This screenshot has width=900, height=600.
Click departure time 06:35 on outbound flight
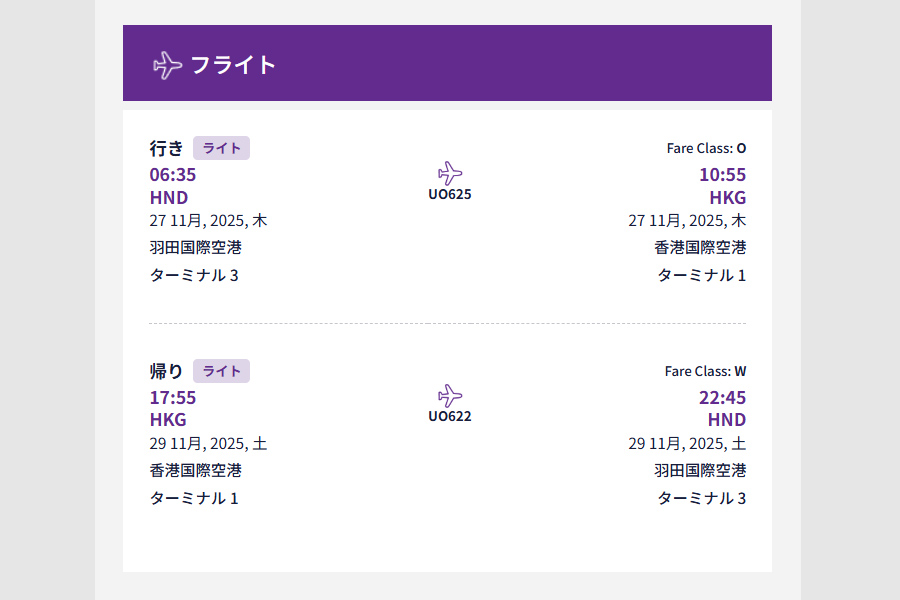(175, 174)
